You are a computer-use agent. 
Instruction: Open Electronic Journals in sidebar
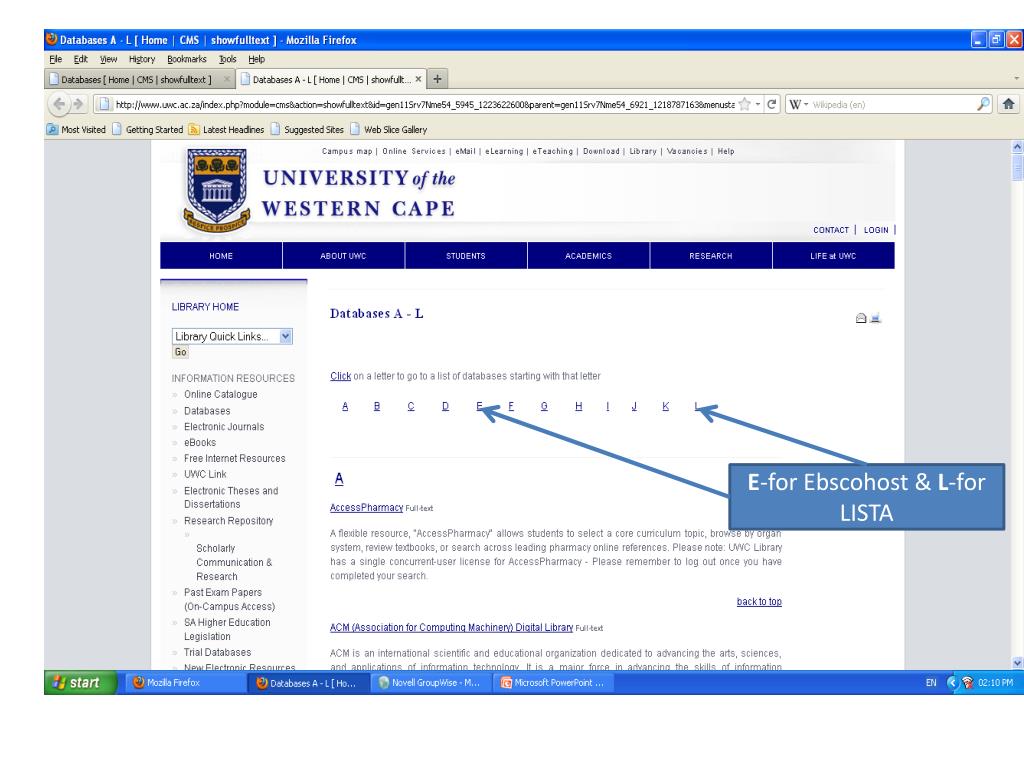[224, 426]
